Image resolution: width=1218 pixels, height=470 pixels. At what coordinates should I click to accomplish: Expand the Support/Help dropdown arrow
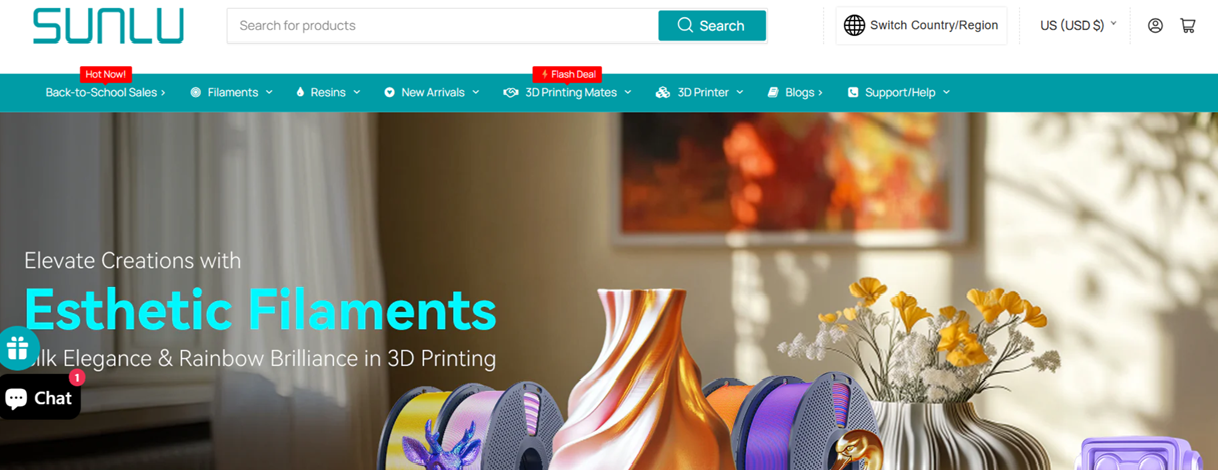[x=946, y=92]
